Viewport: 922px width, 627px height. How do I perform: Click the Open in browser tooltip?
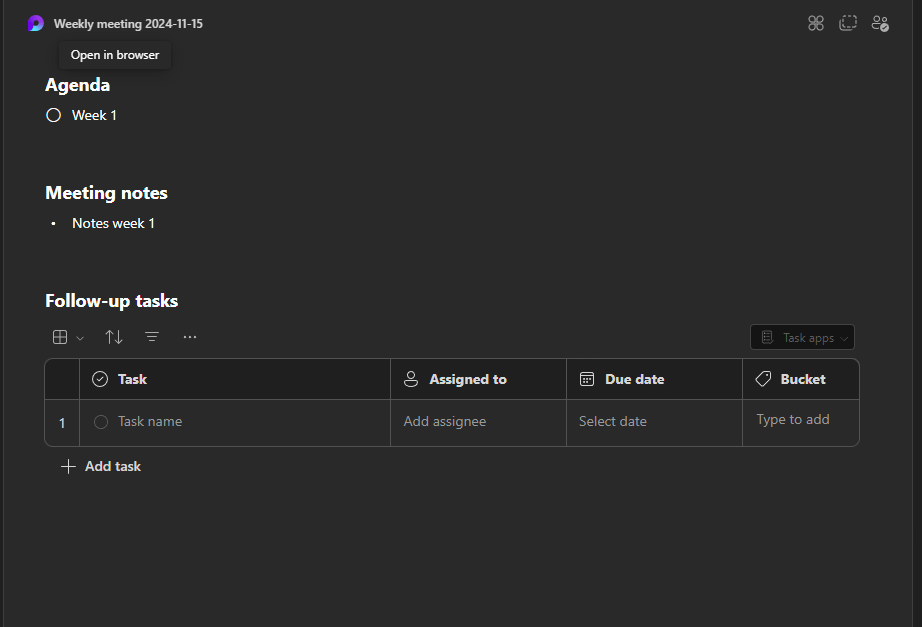click(x=115, y=55)
